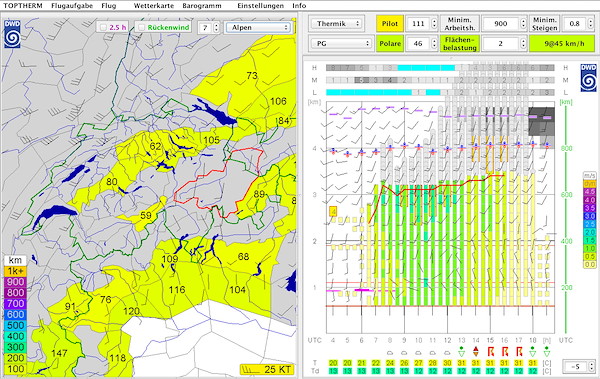Click the Minim. Arbeitsh. 900 field

(x=501, y=23)
